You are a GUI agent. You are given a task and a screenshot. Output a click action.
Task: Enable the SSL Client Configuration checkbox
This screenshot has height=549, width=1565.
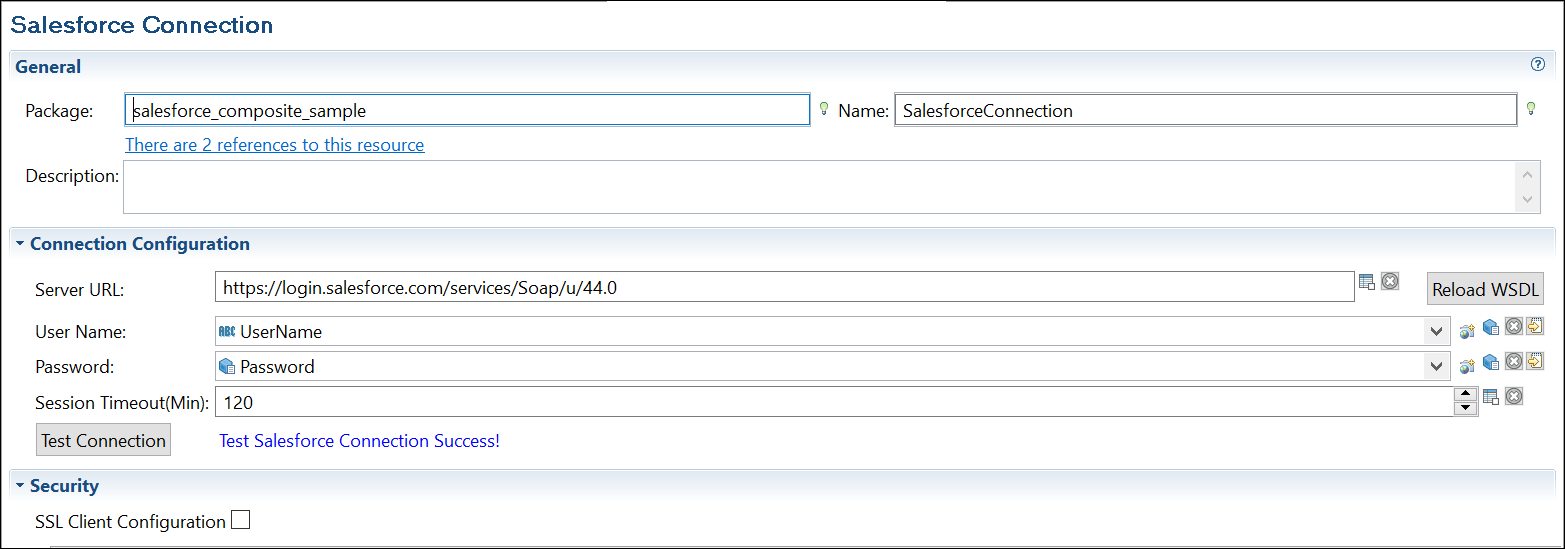240,520
